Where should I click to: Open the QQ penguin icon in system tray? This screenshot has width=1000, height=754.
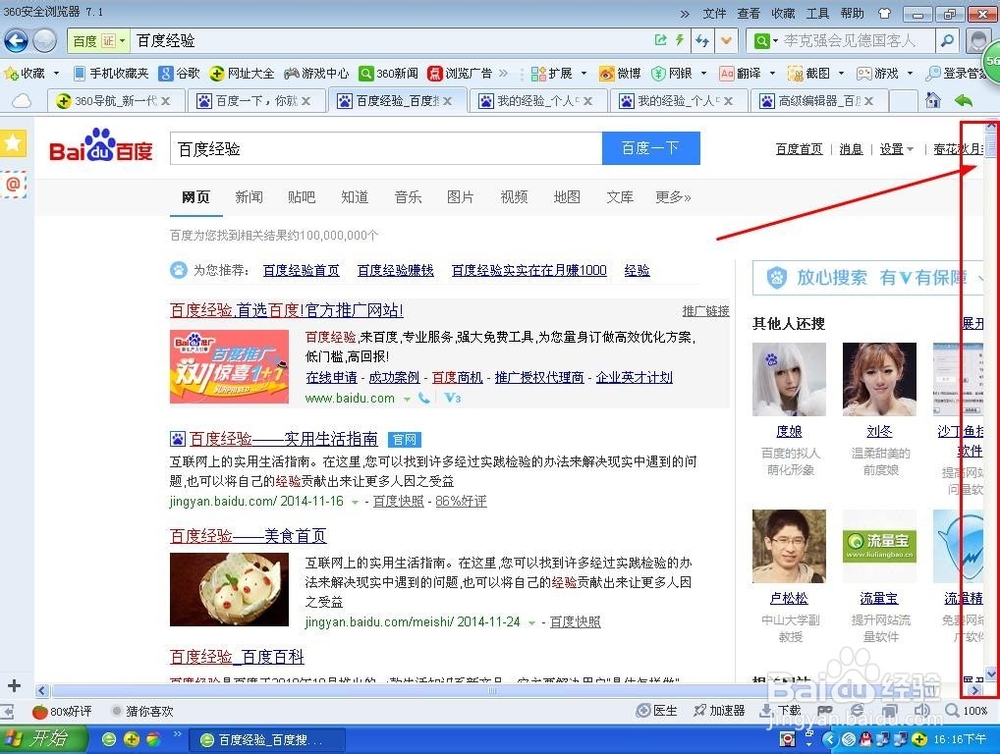864,740
